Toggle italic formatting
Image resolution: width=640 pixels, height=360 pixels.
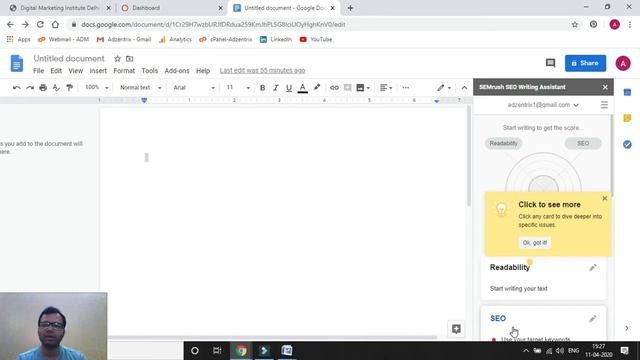(276, 87)
